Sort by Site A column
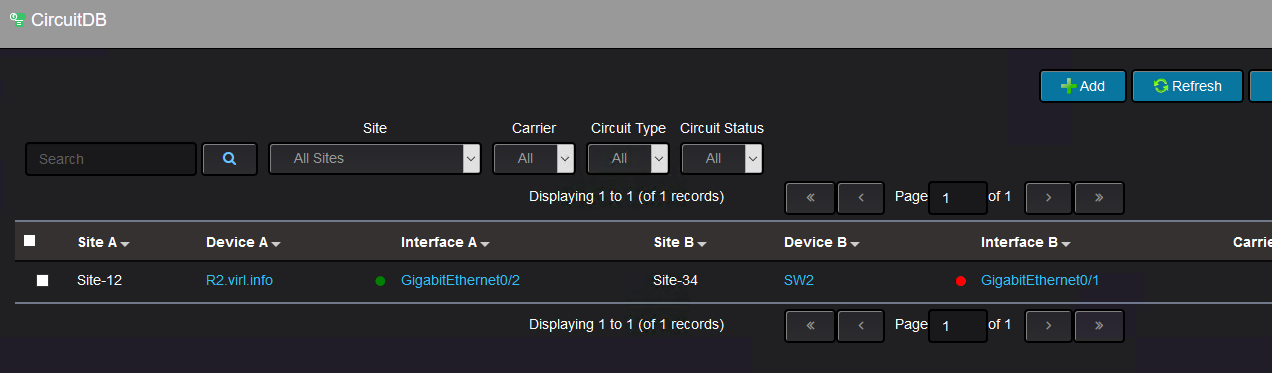1272x373 pixels. pyautogui.click(x=104, y=243)
